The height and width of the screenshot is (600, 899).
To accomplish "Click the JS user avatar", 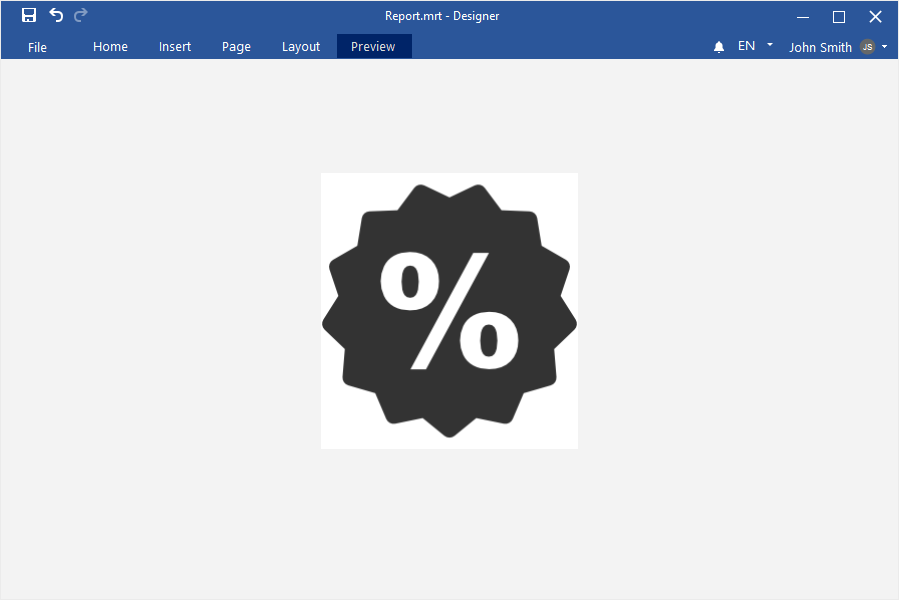I will [x=867, y=47].
